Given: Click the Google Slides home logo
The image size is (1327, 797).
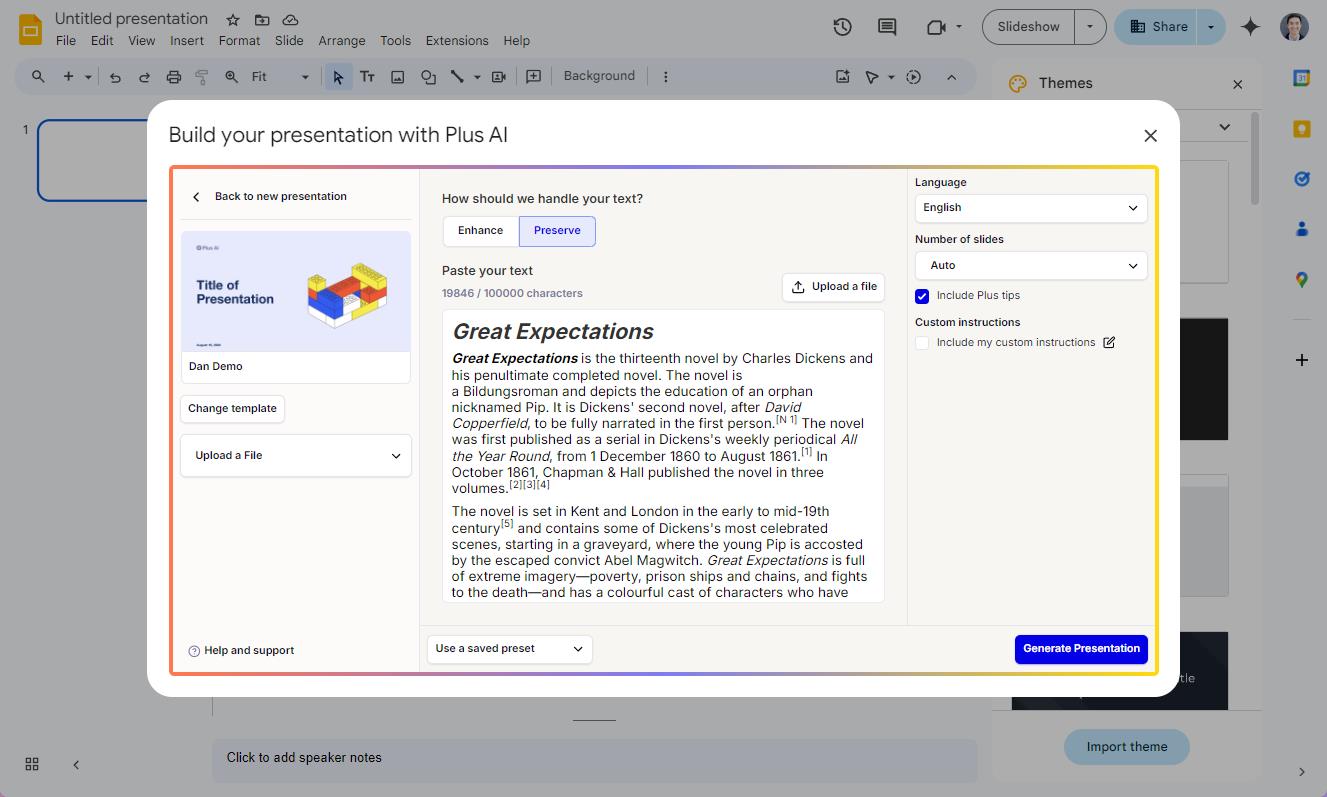Looking at the screenshot, I should pos(31,29).
